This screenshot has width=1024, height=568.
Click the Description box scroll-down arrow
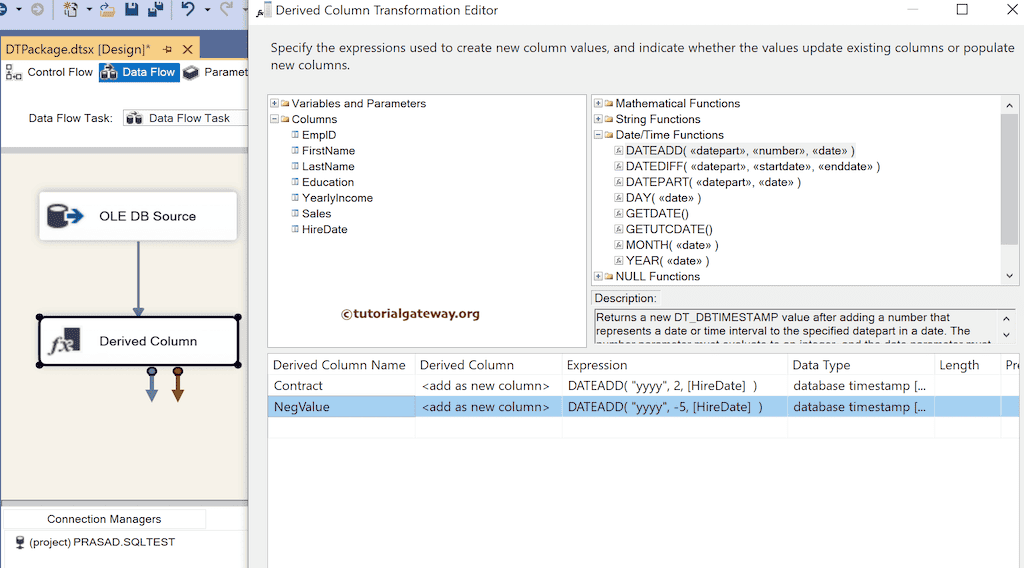point(1006,334)
